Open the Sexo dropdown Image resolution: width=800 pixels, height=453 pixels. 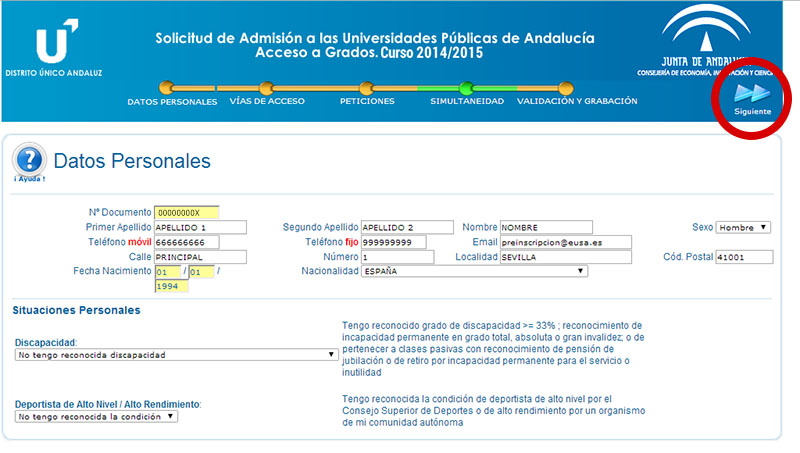[x=743, y=227]
